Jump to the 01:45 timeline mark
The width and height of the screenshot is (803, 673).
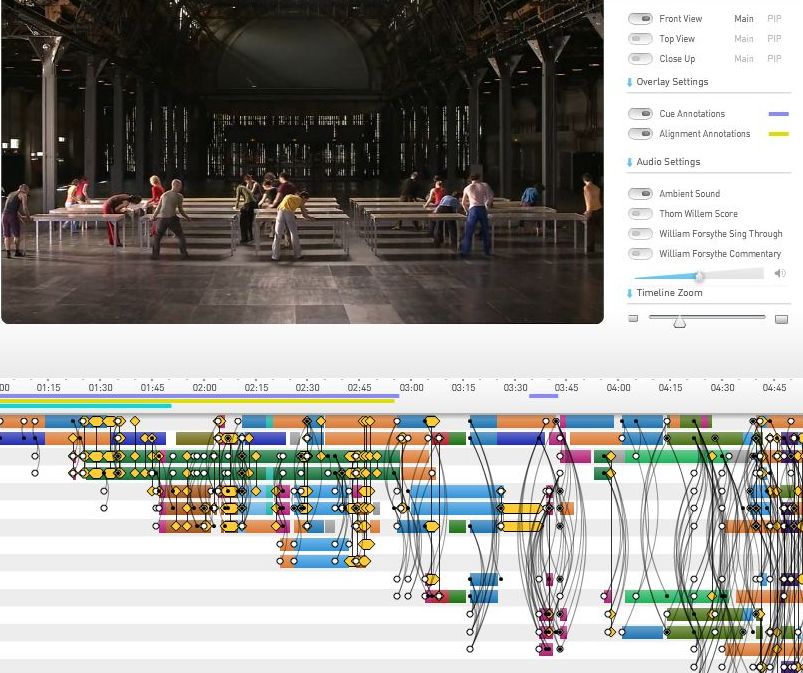pyautogui.click(x=153, y=388)
